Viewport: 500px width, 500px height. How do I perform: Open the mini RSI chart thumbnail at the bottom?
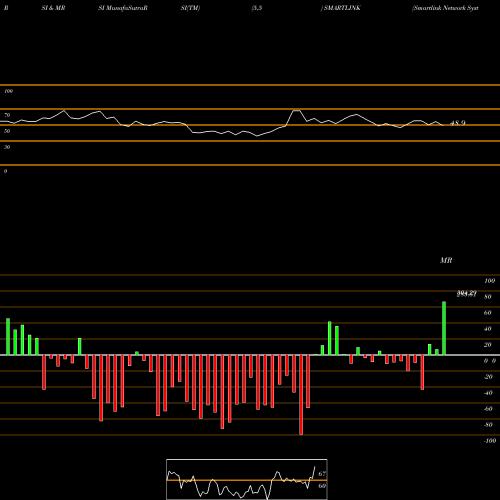pos(247,479)
